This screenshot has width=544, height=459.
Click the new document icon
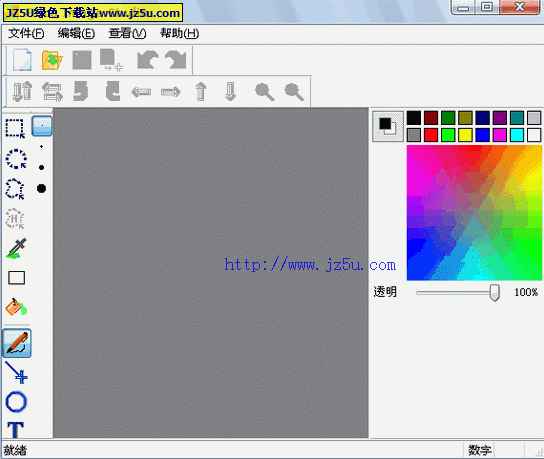pyautogui.click(x=22, y=60)
